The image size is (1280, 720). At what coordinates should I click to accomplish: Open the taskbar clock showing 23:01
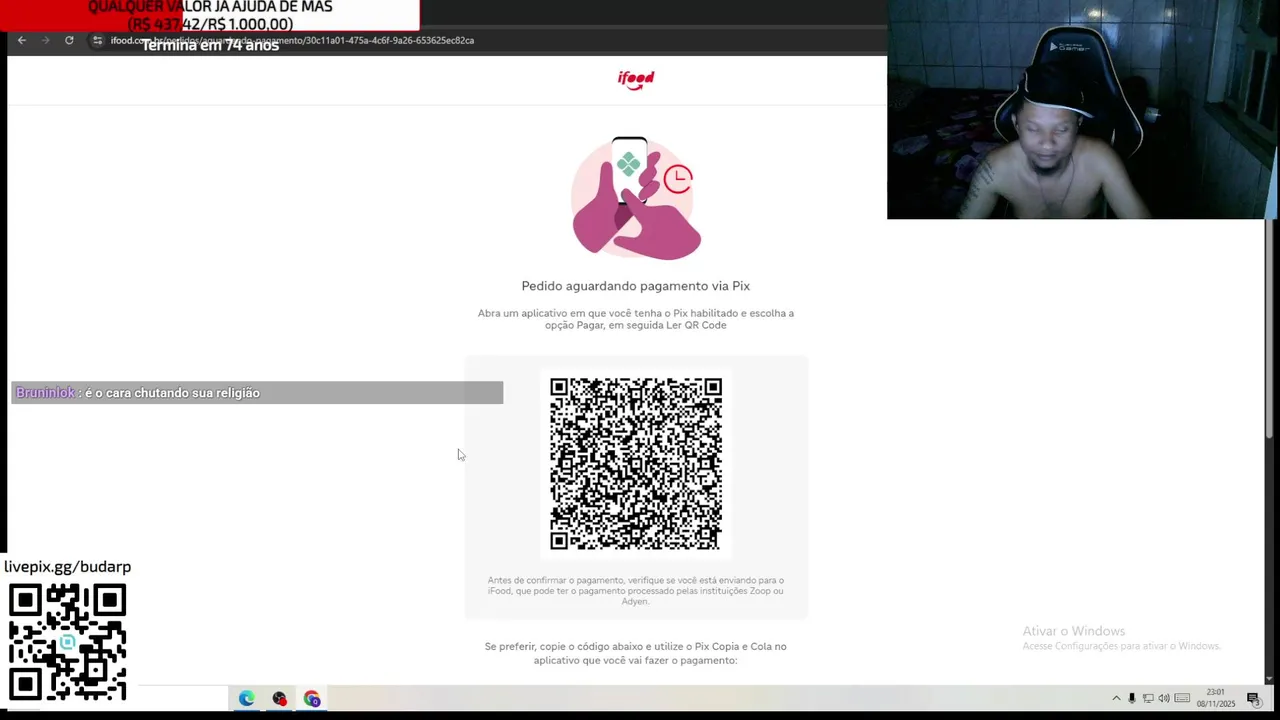coord(1216,698)
